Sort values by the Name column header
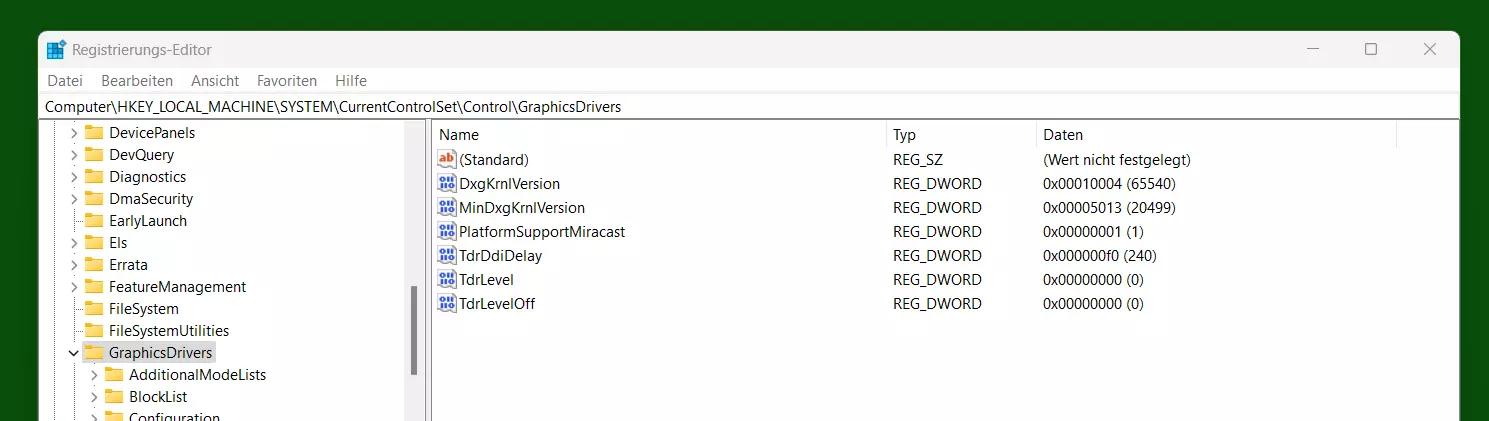Image resolution: width=1489 pixels, height=421 pixels. [660, 135]
